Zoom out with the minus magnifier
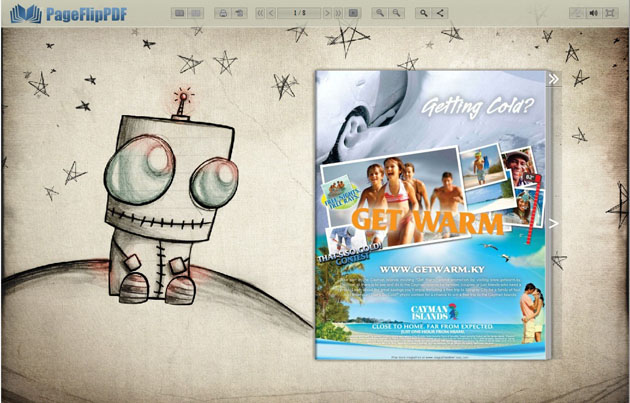This screenshot has width=630, height=403. point(396,13)
